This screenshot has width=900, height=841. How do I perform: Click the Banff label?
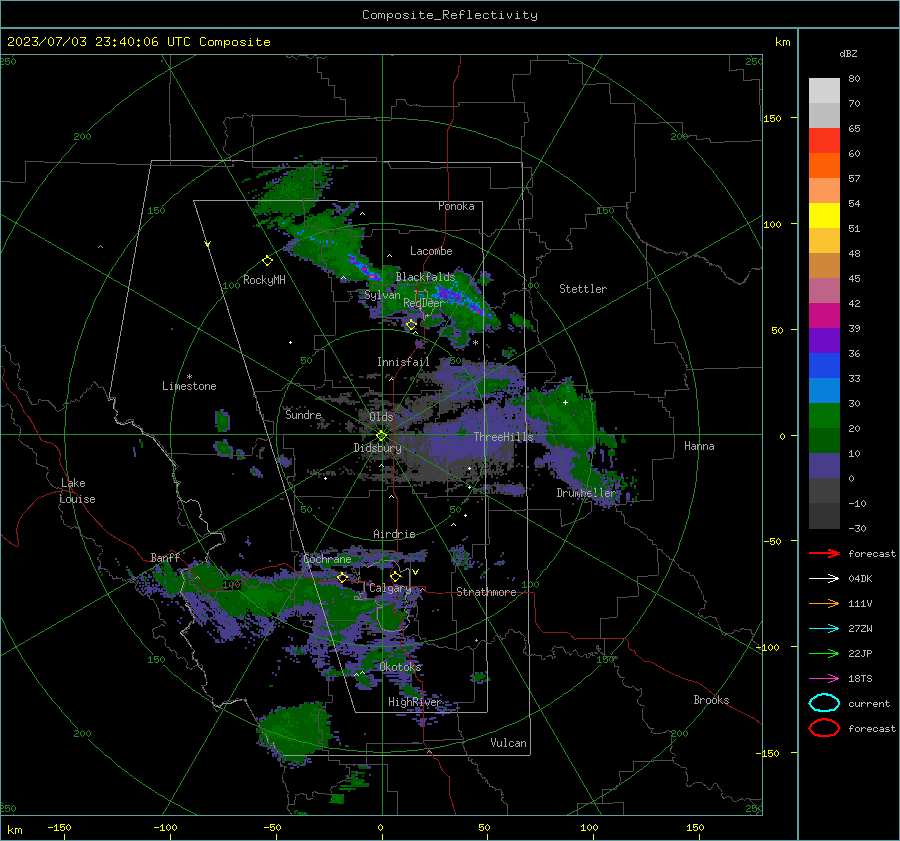coord(165,557)
